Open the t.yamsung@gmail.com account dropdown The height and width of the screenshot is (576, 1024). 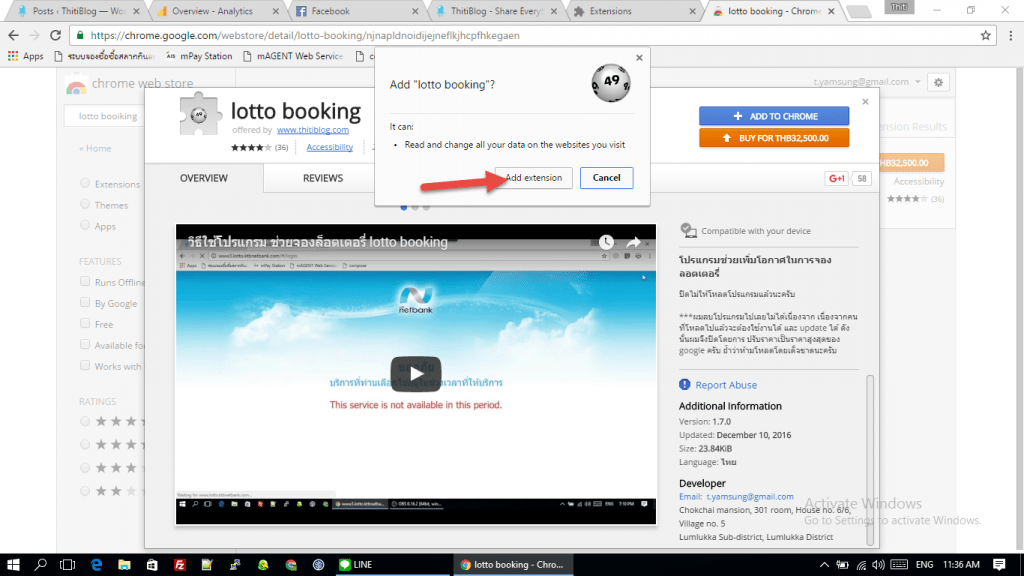point(868,82)
